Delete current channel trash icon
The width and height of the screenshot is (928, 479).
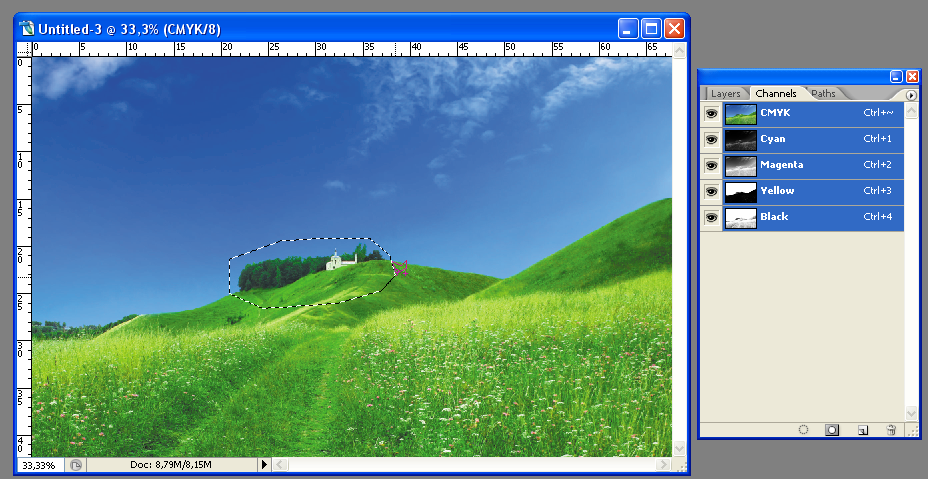891,430
